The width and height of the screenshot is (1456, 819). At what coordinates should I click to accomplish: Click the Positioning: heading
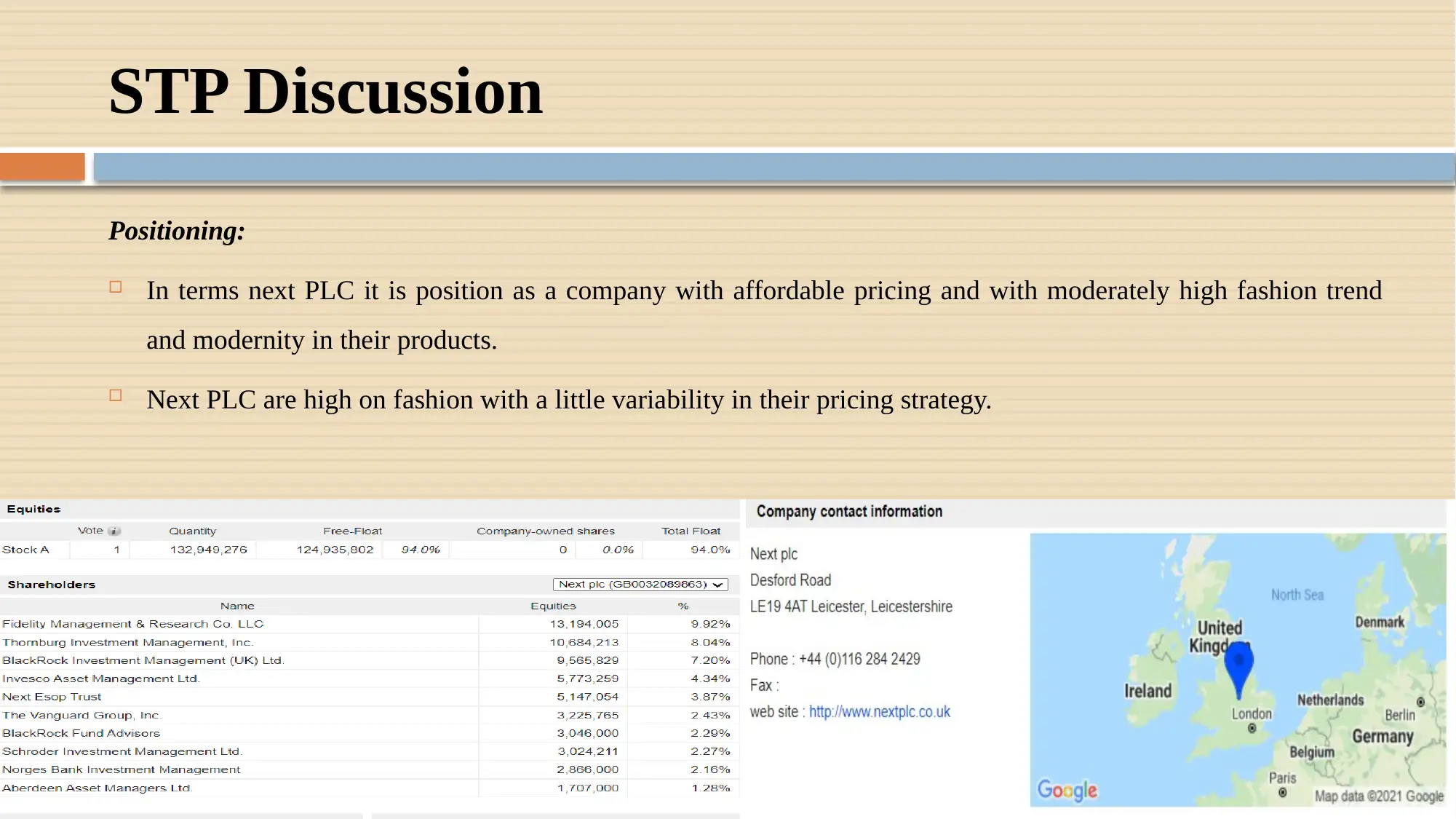click(177, 231)
